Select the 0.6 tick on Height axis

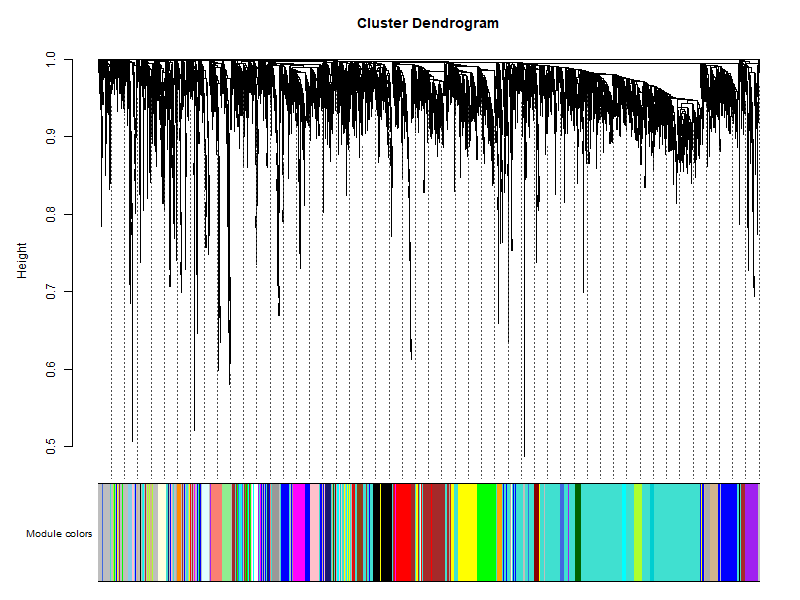[51, 370]
